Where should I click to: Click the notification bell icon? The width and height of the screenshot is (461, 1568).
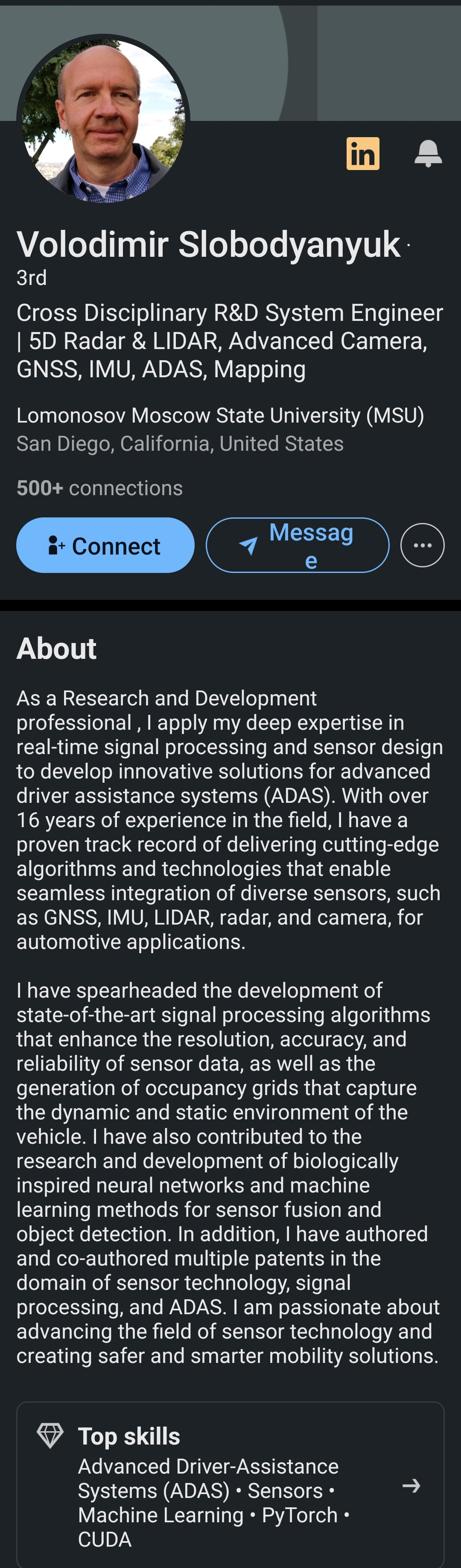pos(428,153)
